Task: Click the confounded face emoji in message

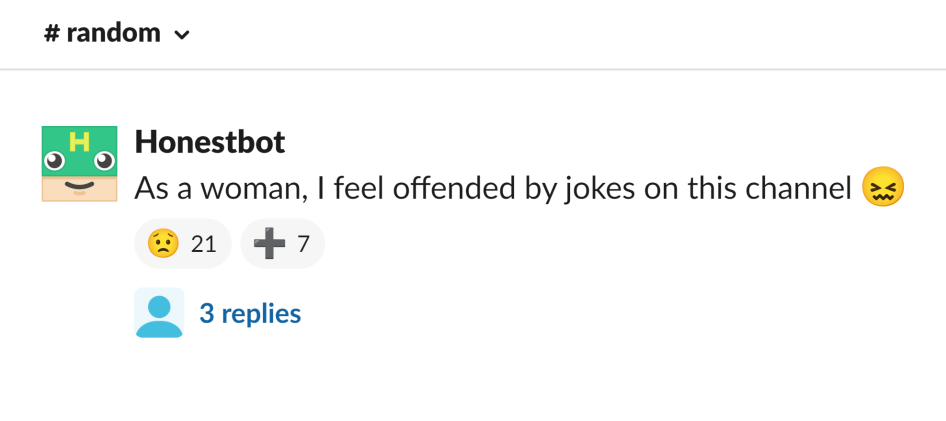Action: (883, 188)
